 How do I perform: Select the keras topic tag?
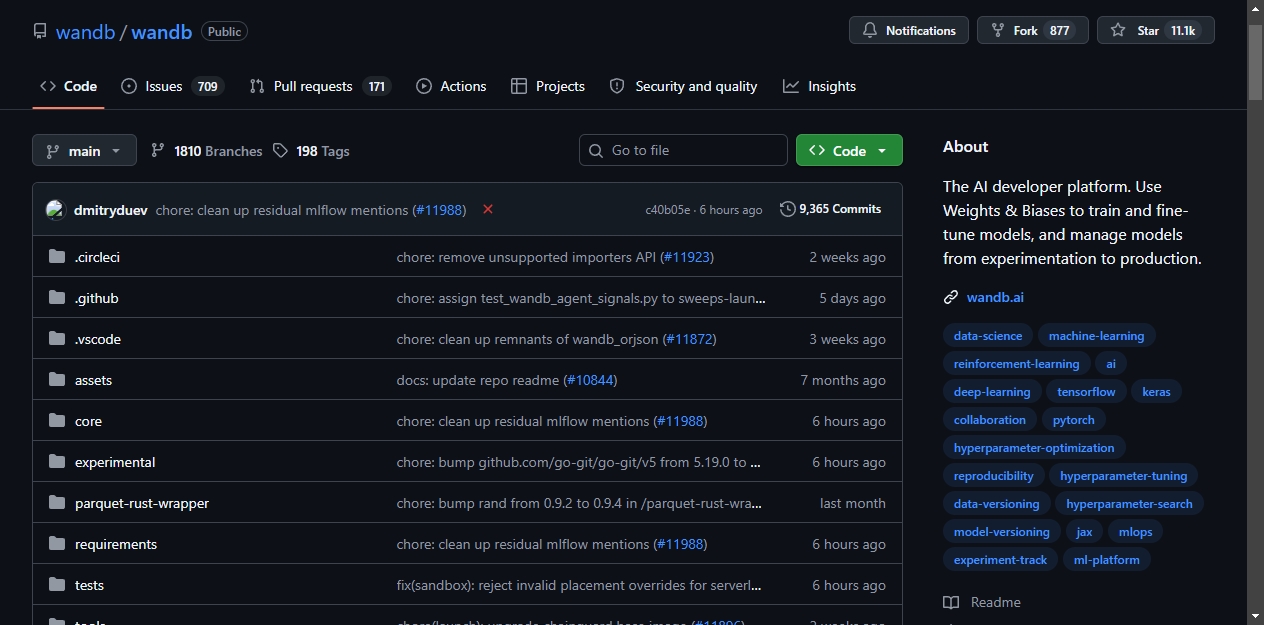point(1156,392)
